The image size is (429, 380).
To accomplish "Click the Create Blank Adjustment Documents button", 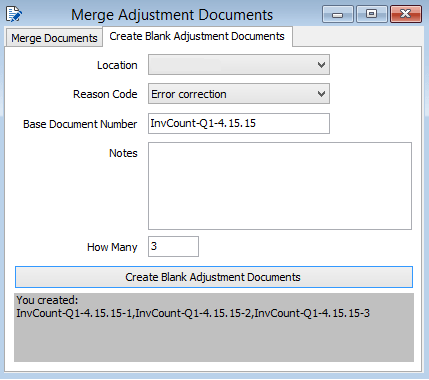I will pos(214,277).
